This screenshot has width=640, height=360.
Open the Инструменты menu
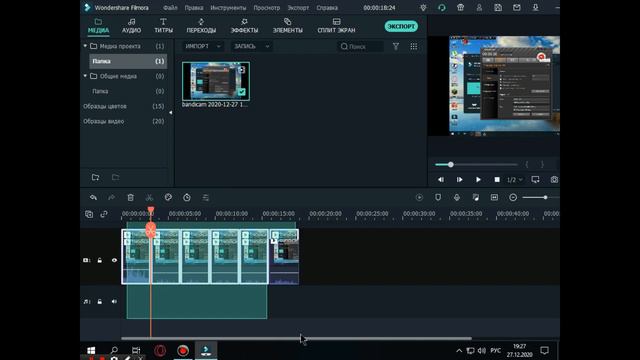pos(228,8)
